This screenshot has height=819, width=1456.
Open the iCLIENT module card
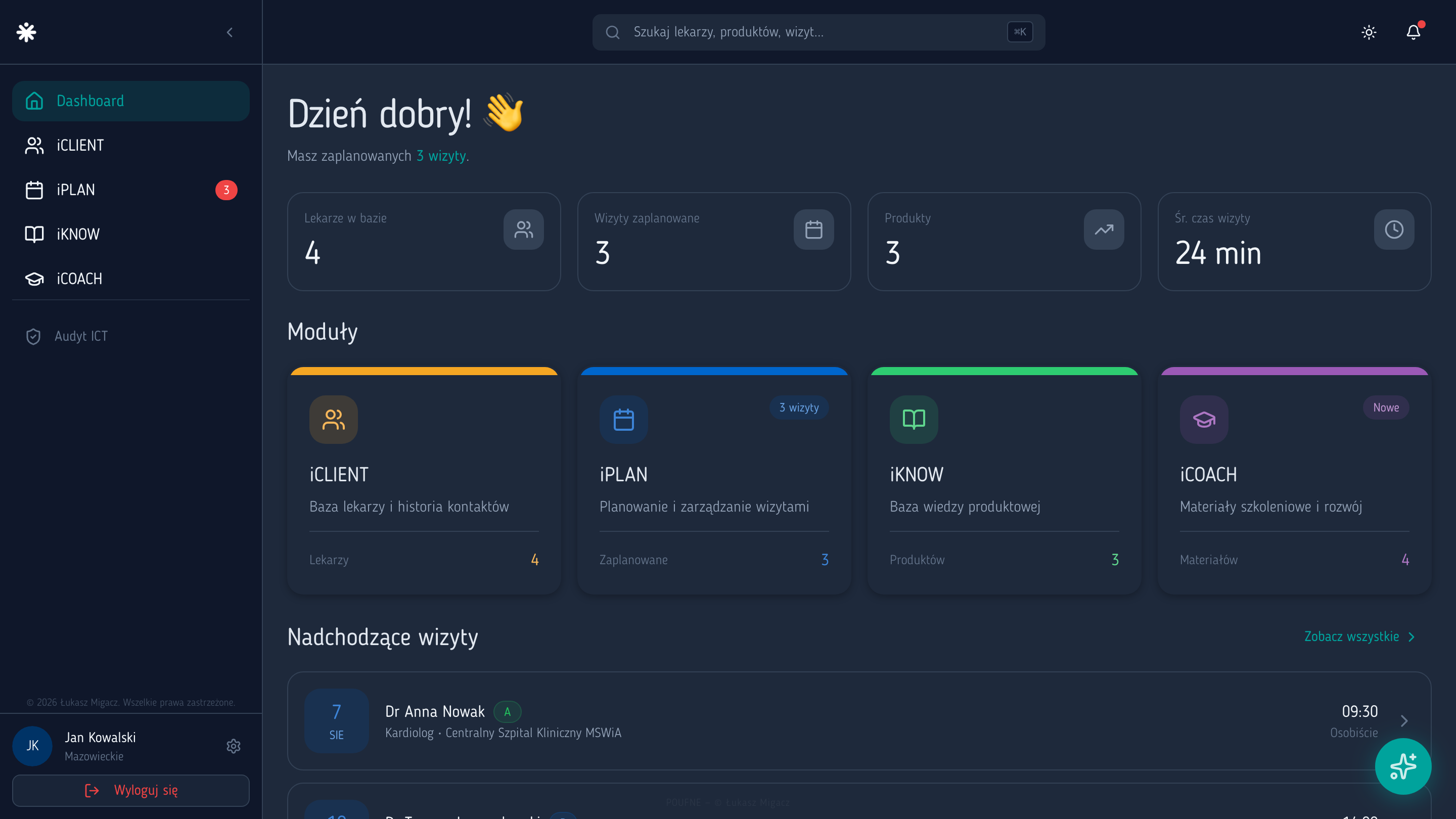point(424,480)
